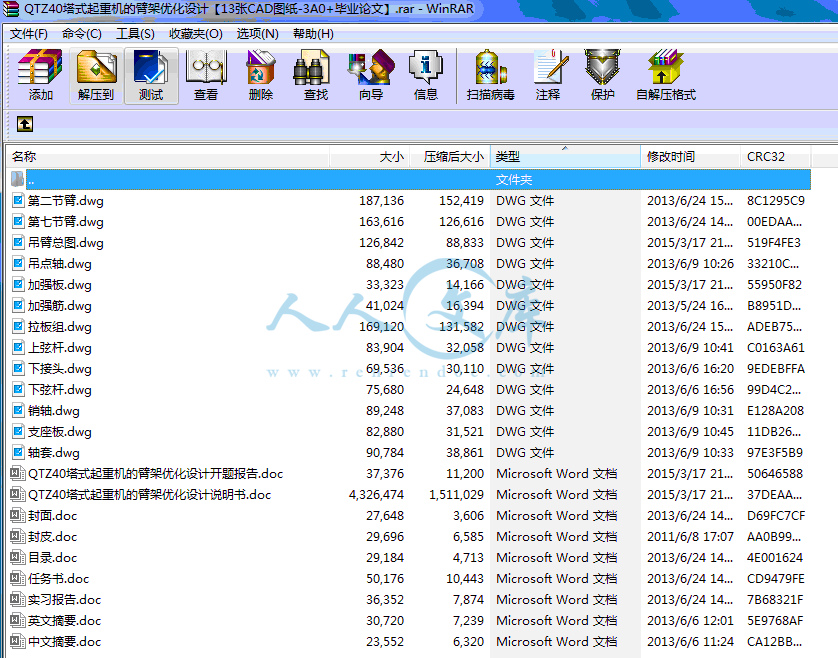Image resolution: width=838 pixels, height=658 pixels.
Task: Open the 收藏夹(O) menu
Action: tap(196, 34)
